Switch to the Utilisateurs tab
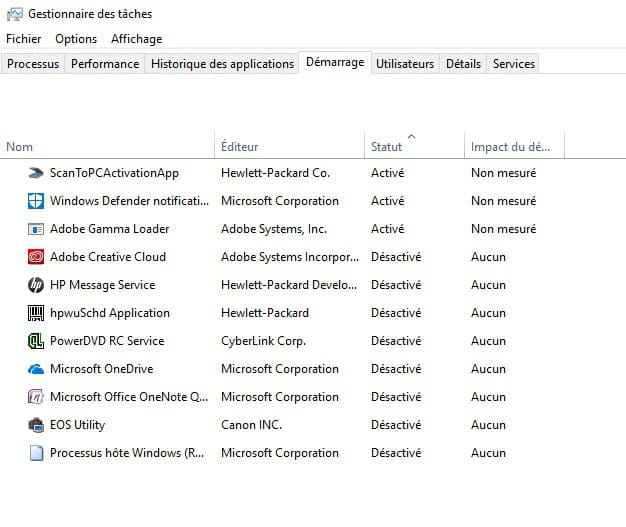Image resolution: width=626 pixels, height=527 pixels. pyautogui.click(x=405, y=64)
